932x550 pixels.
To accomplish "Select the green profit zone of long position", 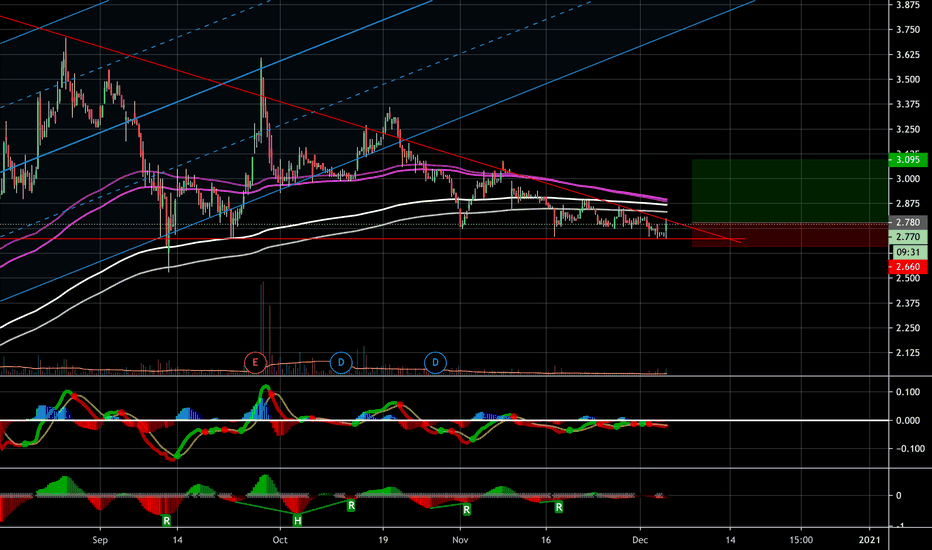I will click(790, 191).
